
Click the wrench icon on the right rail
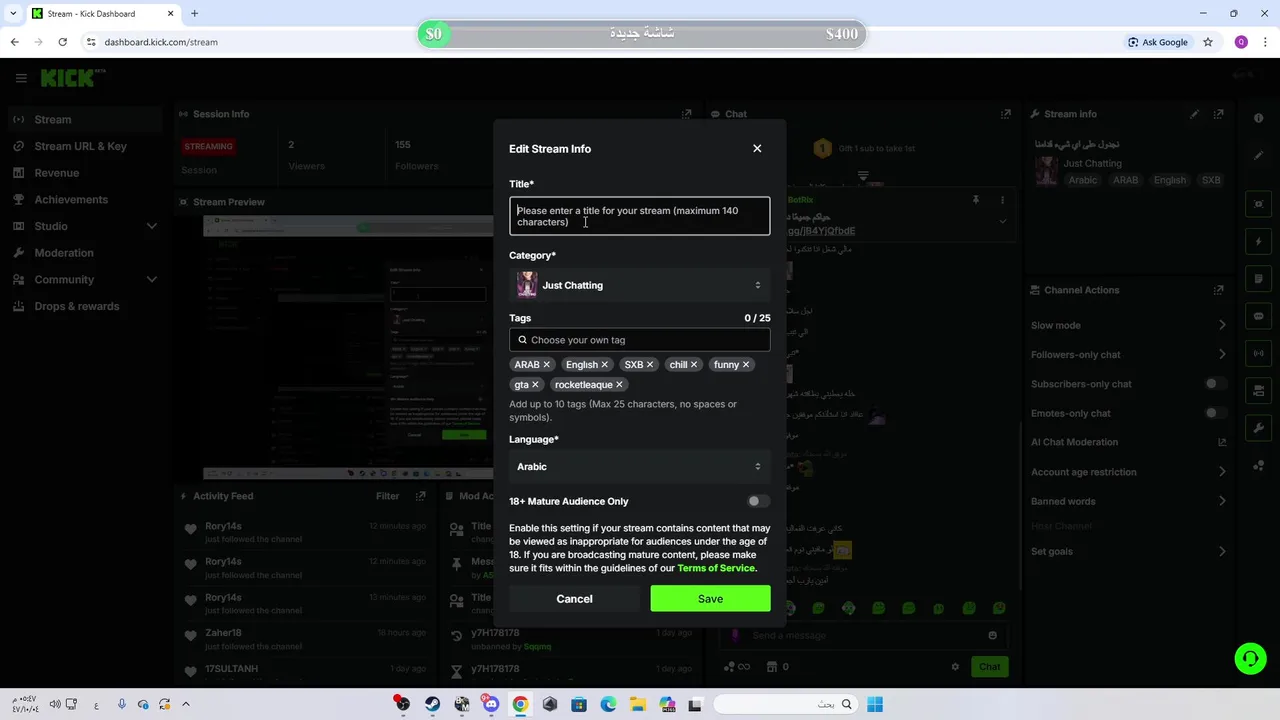click(x=1259, y=428)
